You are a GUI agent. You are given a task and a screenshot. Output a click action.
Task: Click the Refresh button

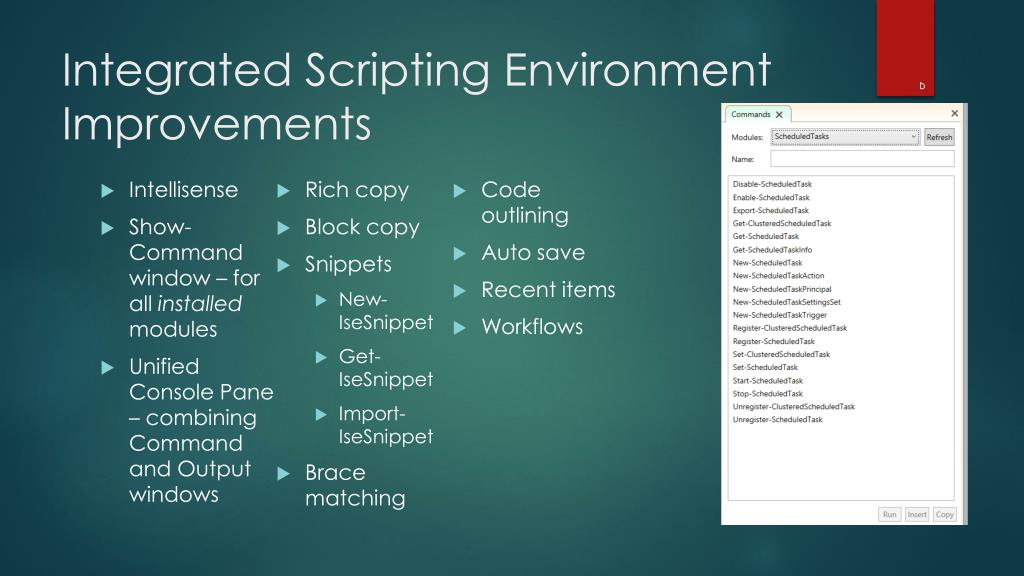point(938,137)
